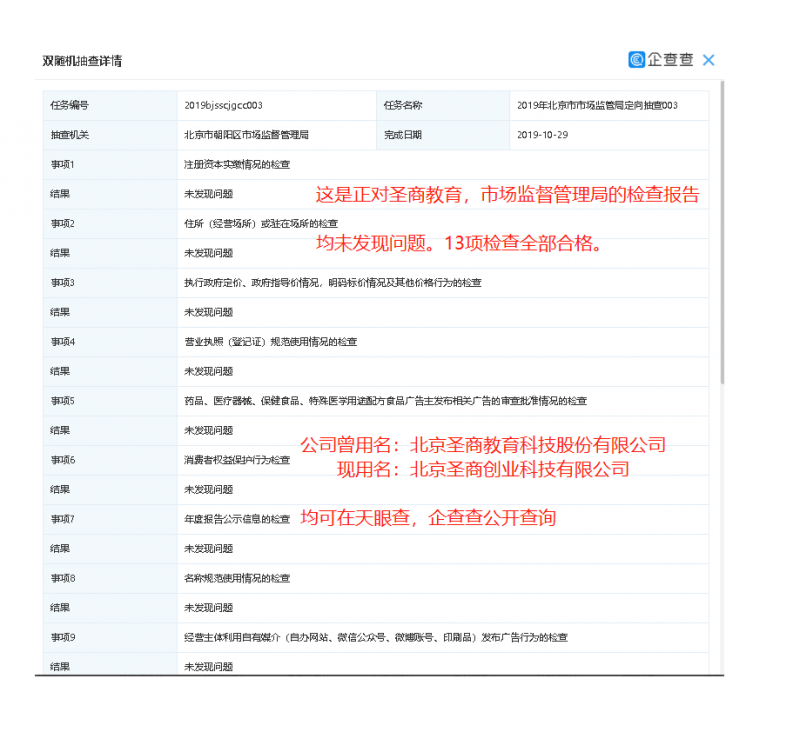
Task: Select completion date 2019-10-29
Action: [x=542, y=135]
